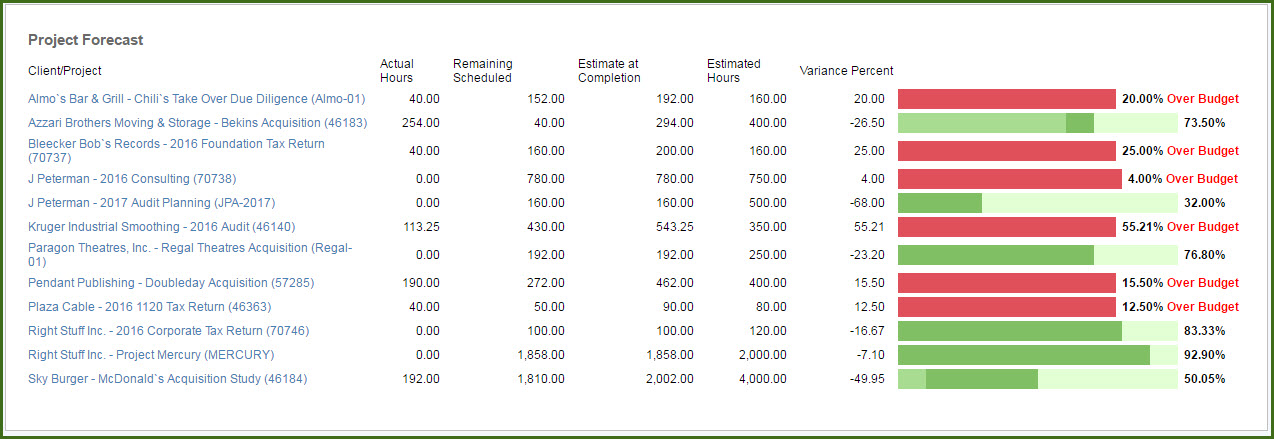Click the 25.00% Over Budget red bar
Screen dimensions: 1274x439
(1007, 151)
